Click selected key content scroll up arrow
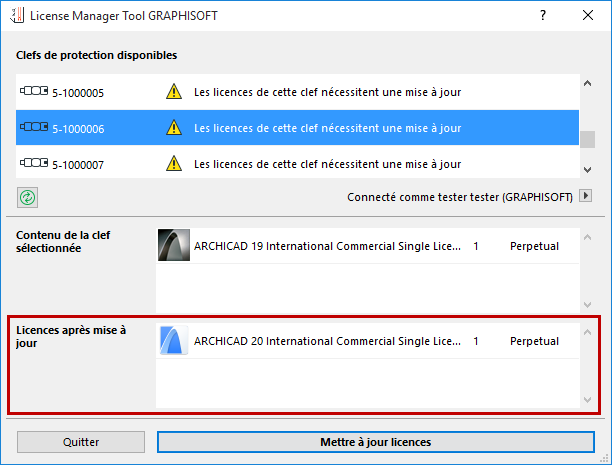Screen dimensions: 612x465 [x=587, y=237]
